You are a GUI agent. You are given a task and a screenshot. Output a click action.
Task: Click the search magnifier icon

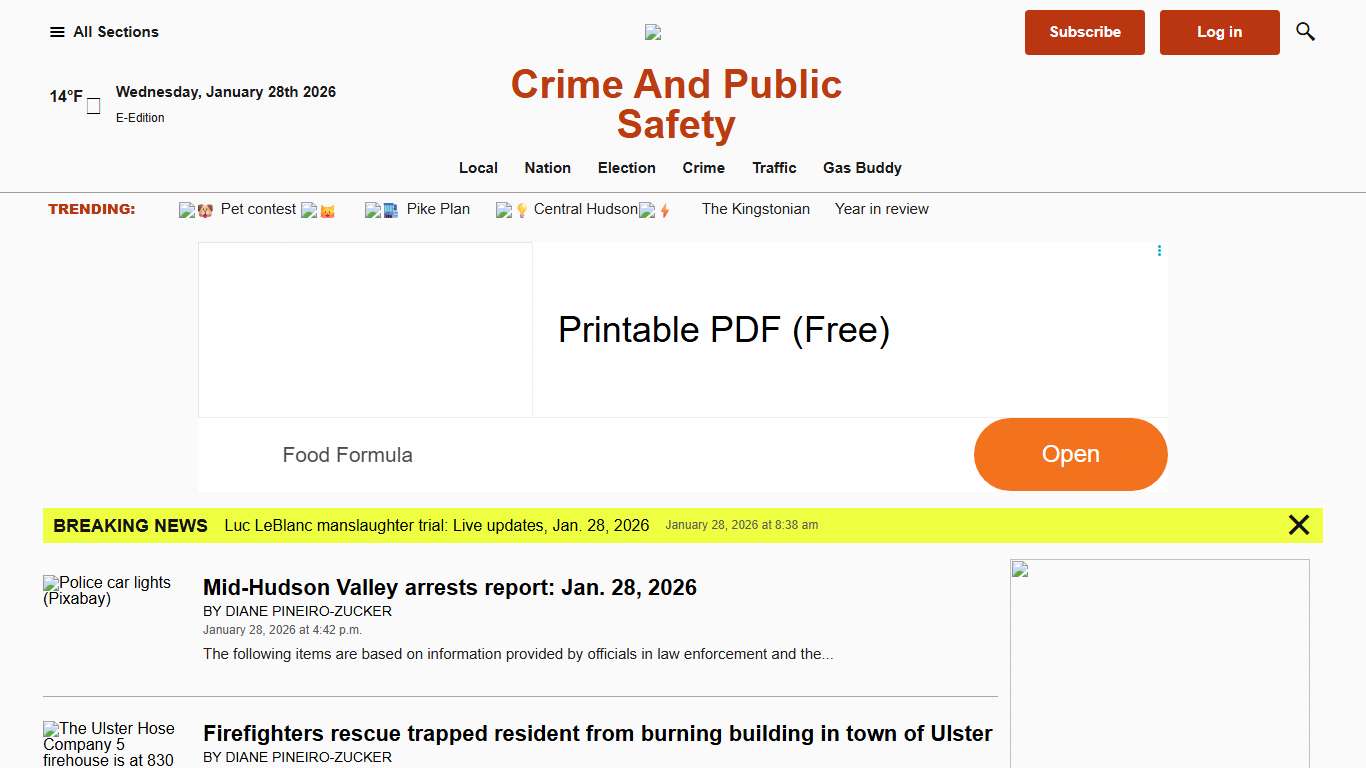pyautogui.click(x=1305, y=31)
